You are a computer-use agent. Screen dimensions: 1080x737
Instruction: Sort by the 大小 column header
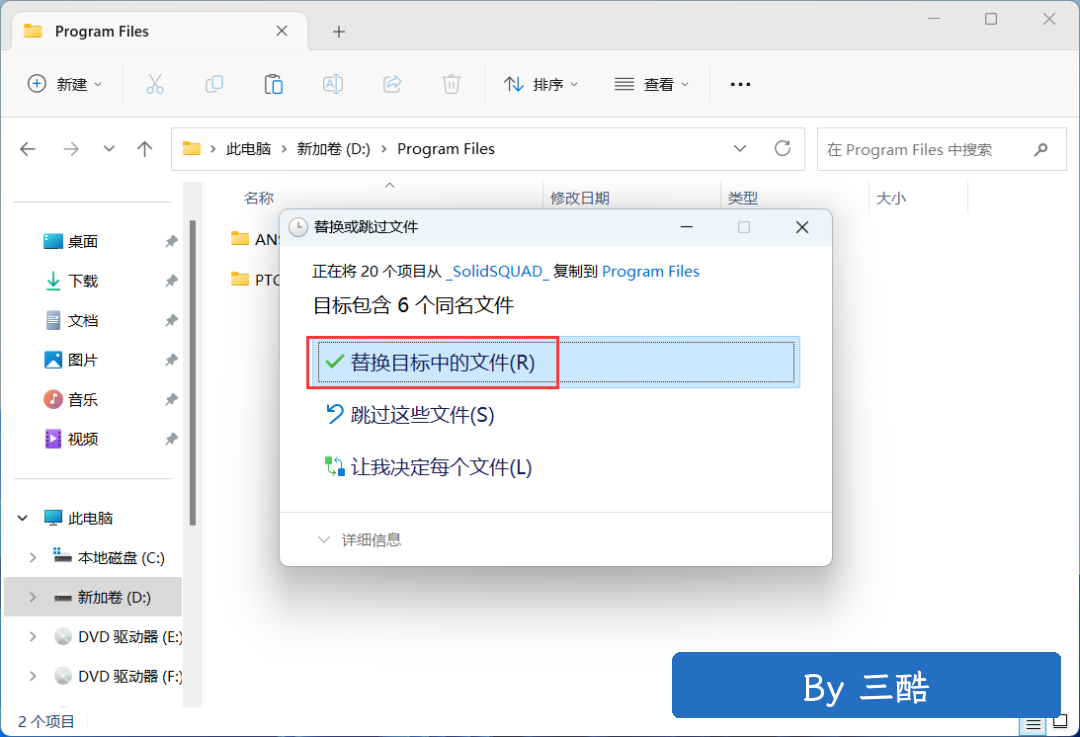(x=891, y=198)
